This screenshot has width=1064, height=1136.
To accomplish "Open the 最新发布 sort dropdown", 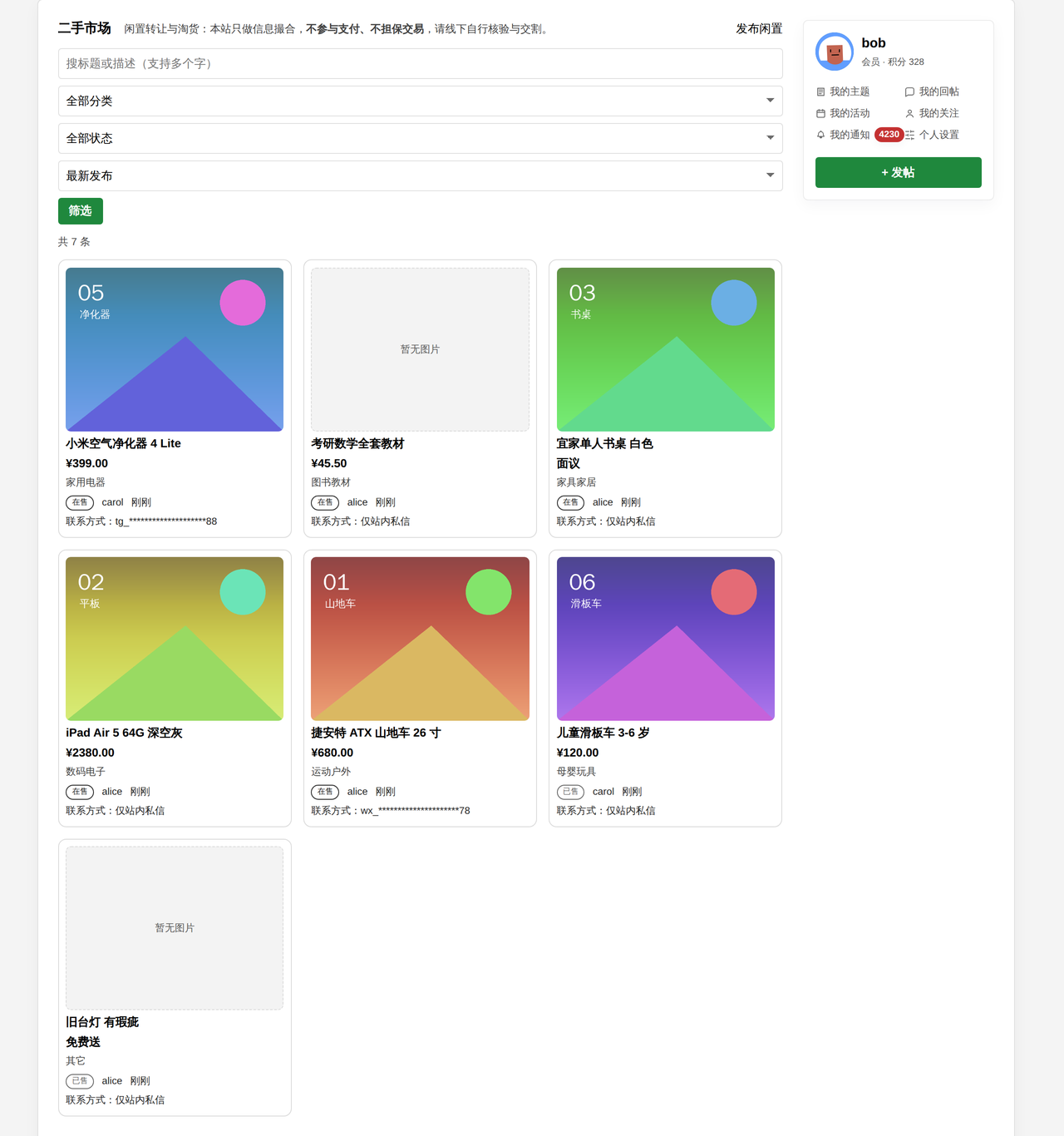I will (x=421, y=175).
